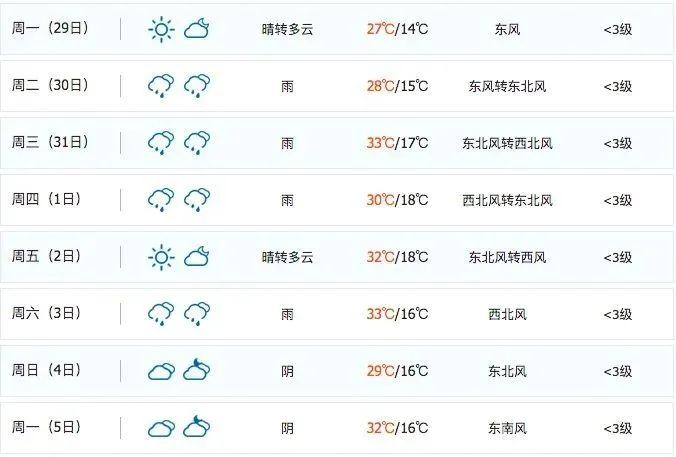
Task: Click the first rain icon for 周六 3日
Action: (161, 313)
